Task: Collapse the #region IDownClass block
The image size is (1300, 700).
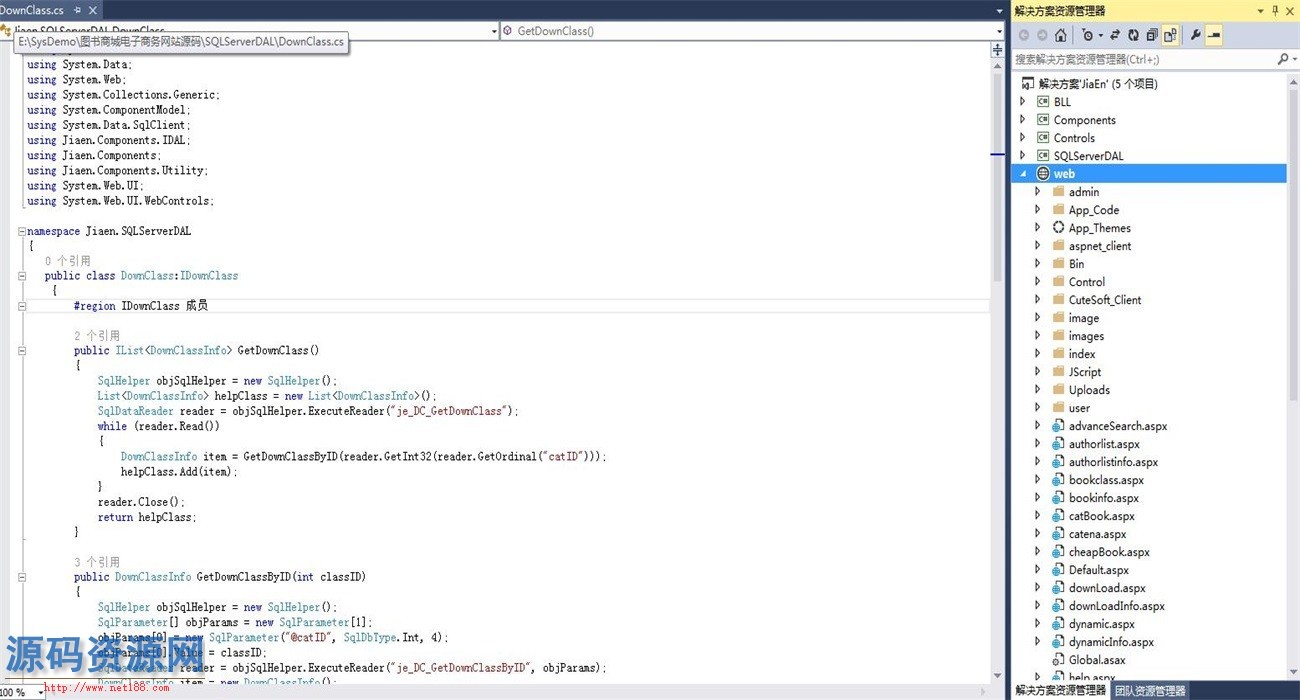Action: [x=22, y=306]
